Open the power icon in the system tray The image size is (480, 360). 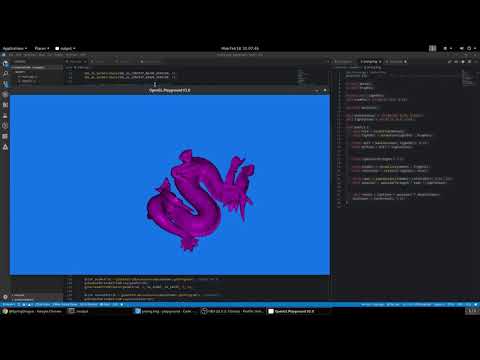click(x=470, y=48)
